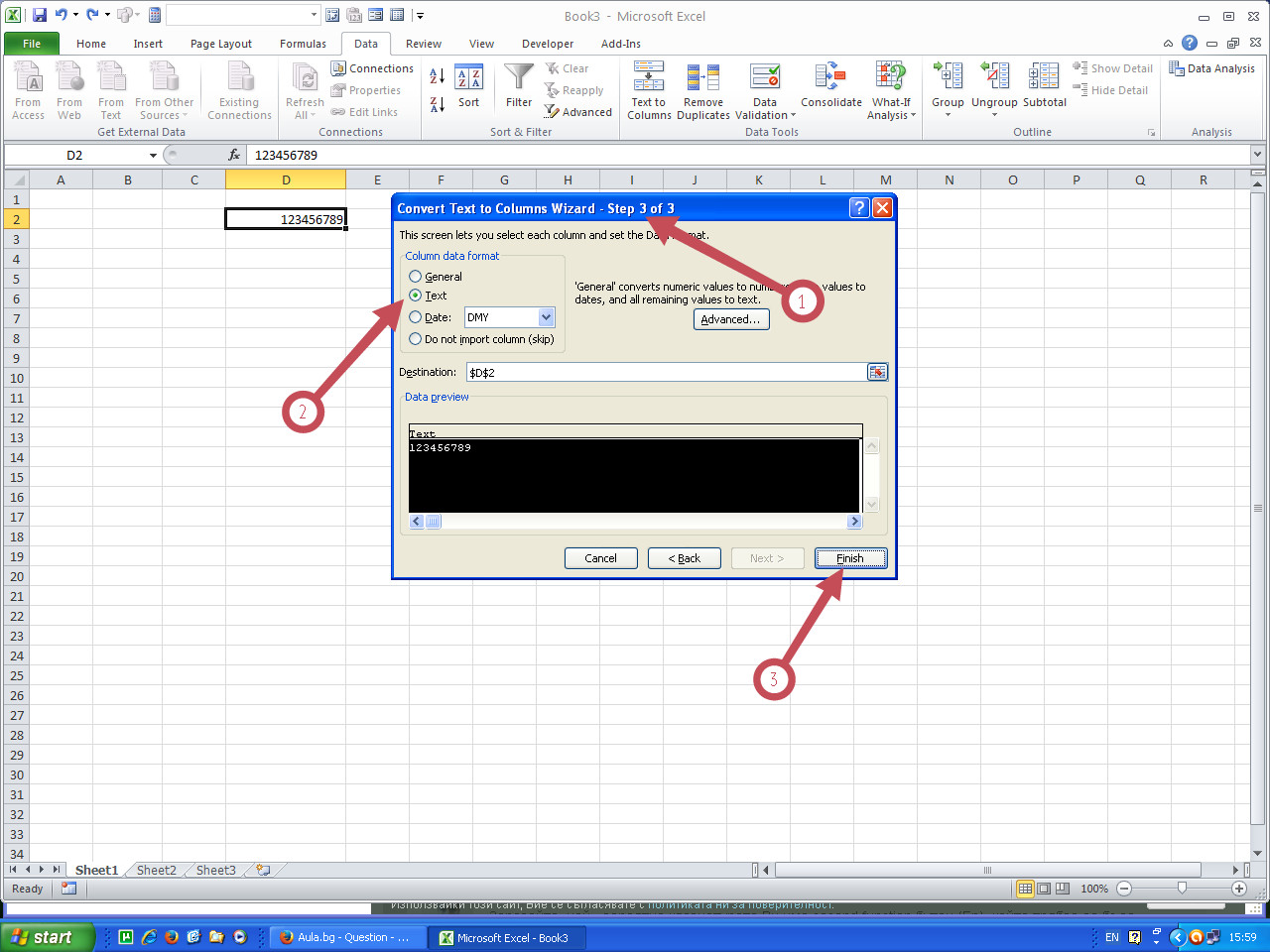1270x952 pixels.
Task: Select the General column data format
Action: (416, 277)
